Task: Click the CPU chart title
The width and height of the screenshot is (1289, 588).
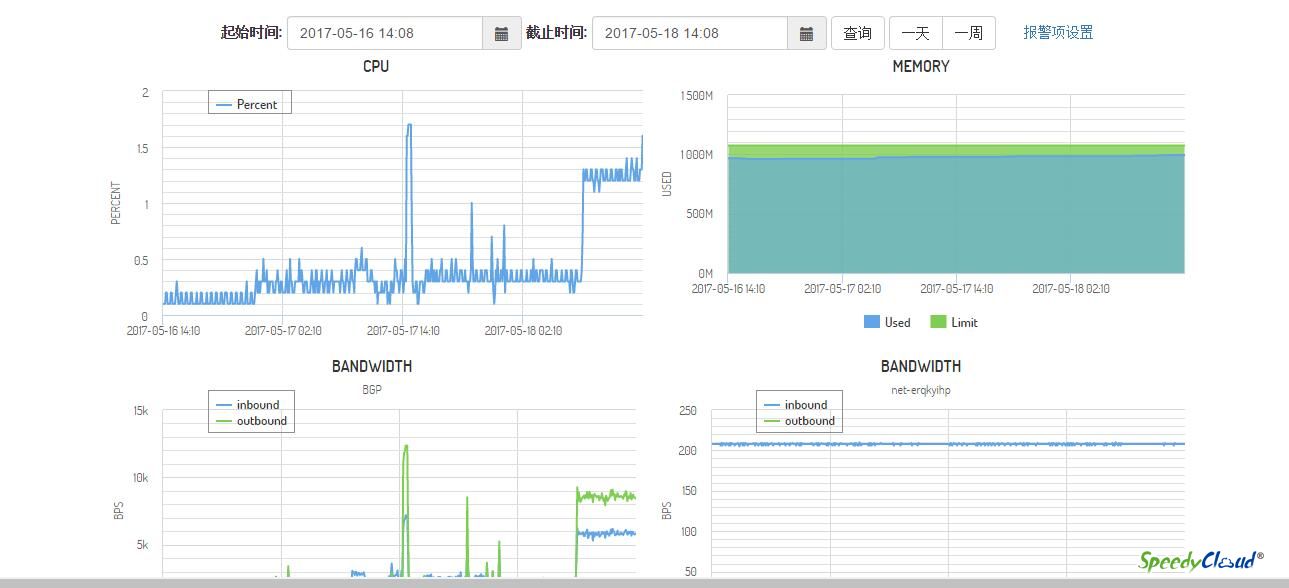Action: [x=376, y=66]
